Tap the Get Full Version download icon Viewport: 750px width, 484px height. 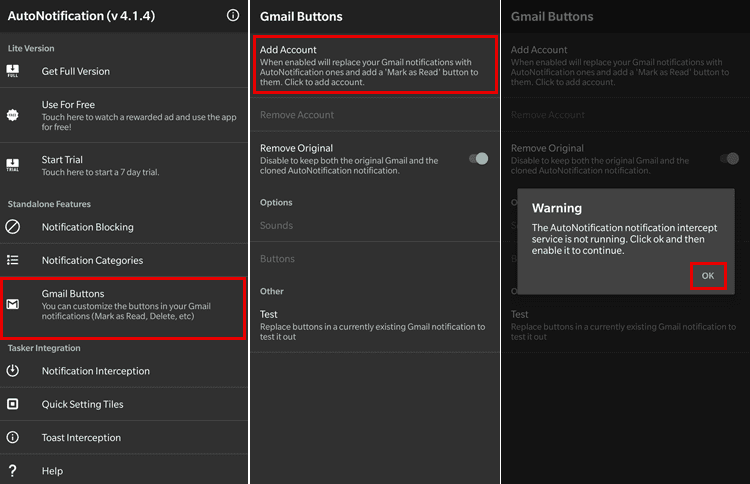[13, 71]
